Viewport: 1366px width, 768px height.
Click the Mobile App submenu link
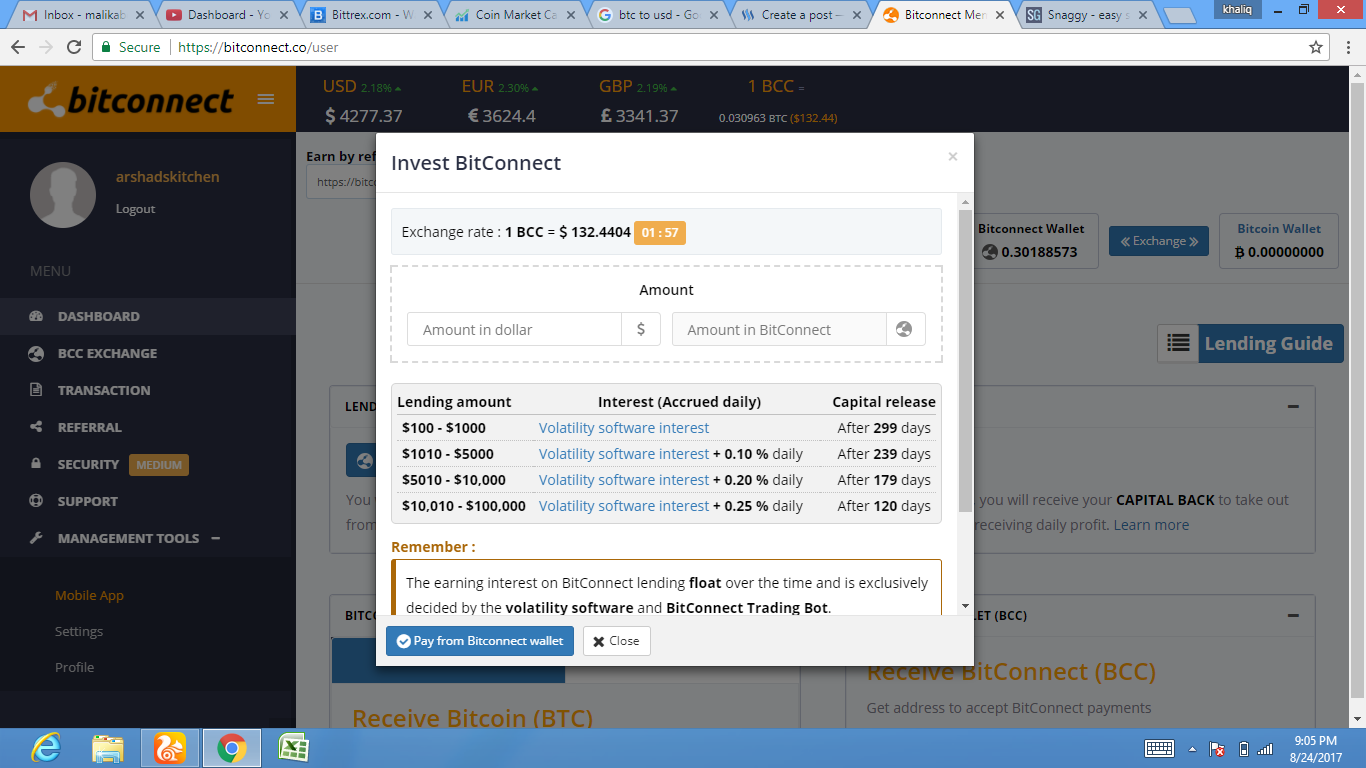(89, 595)
